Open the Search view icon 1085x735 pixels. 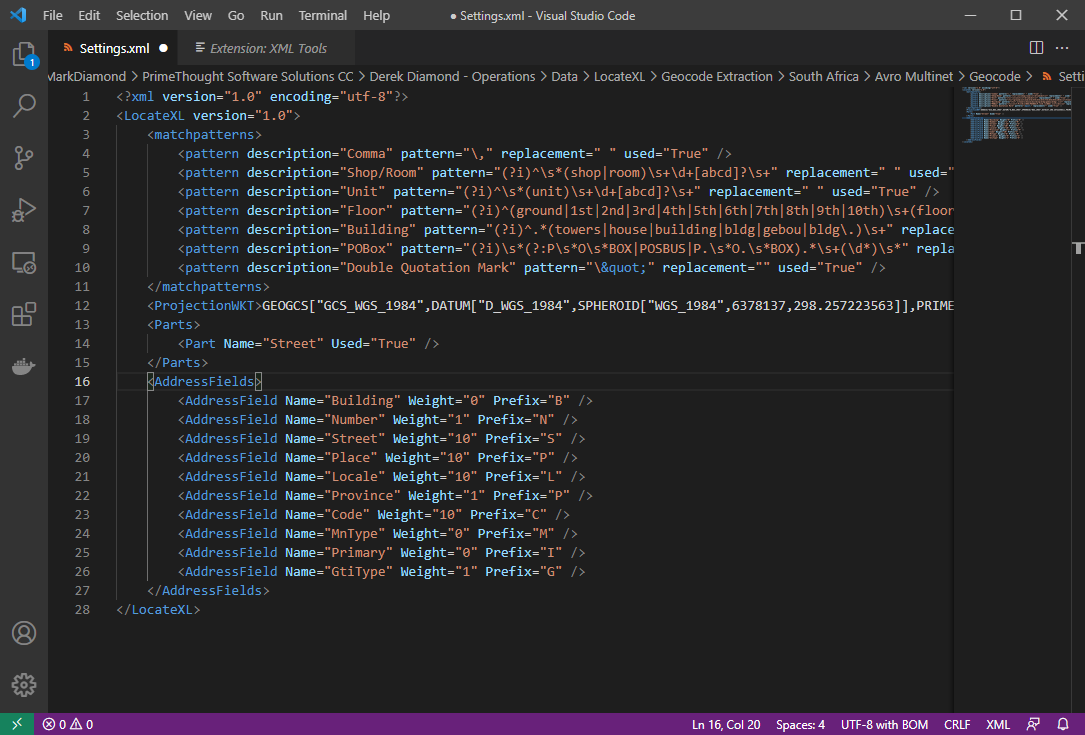click(24, 106)
